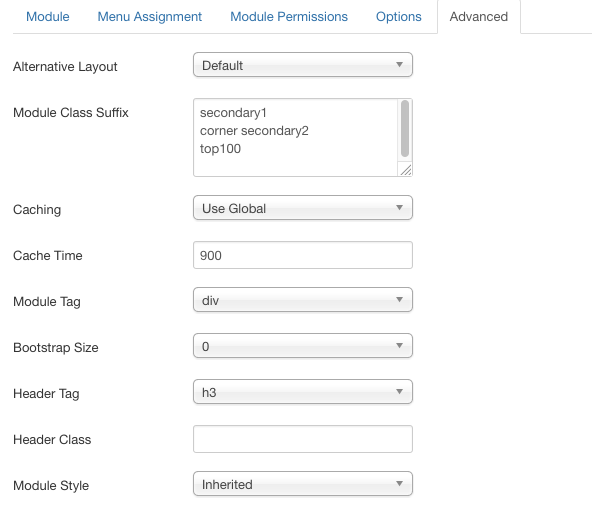Click the empty Header Class field

[x=303, y=439]
